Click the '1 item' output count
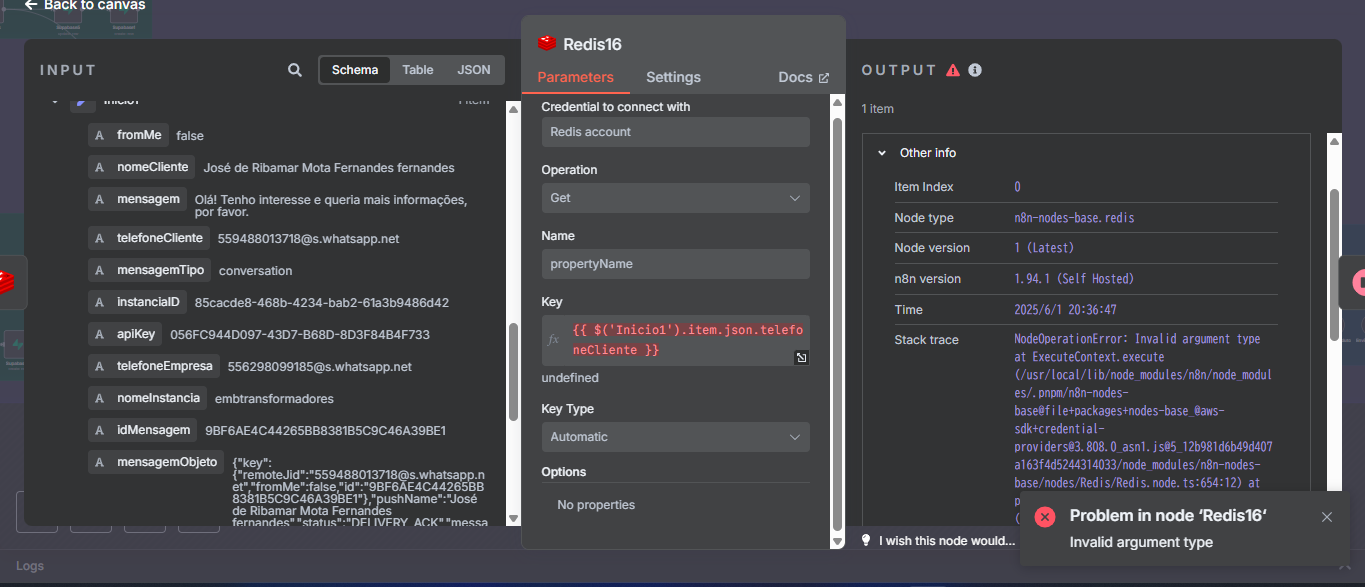 (877, 109)
